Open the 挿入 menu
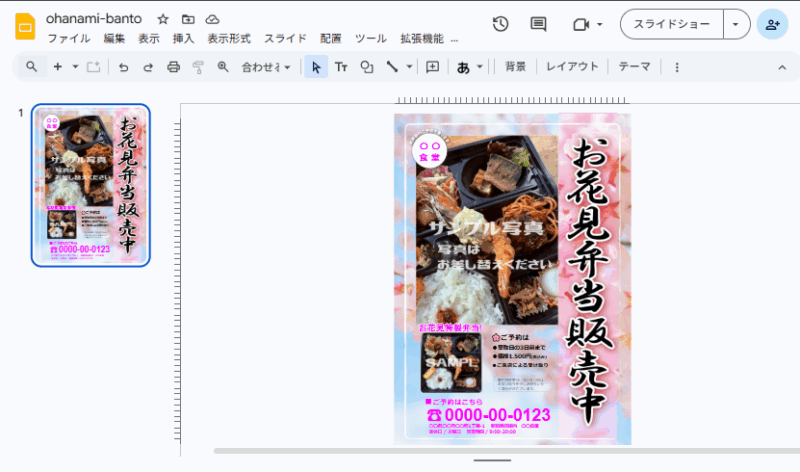 tap(183, 39)
